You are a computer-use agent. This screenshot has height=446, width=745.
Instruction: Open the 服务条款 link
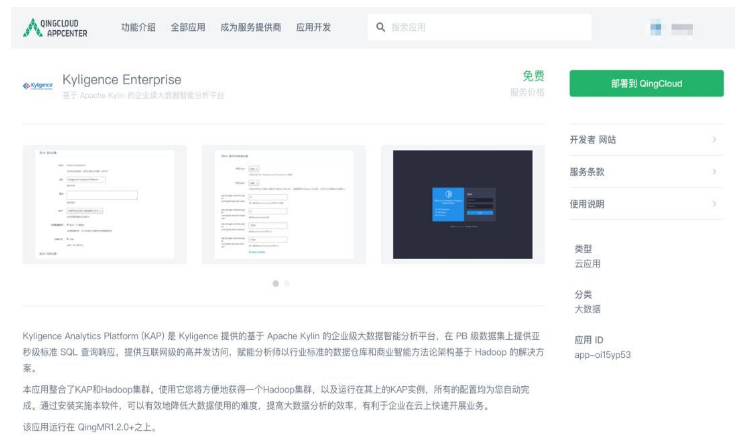(x=647, y=172)
